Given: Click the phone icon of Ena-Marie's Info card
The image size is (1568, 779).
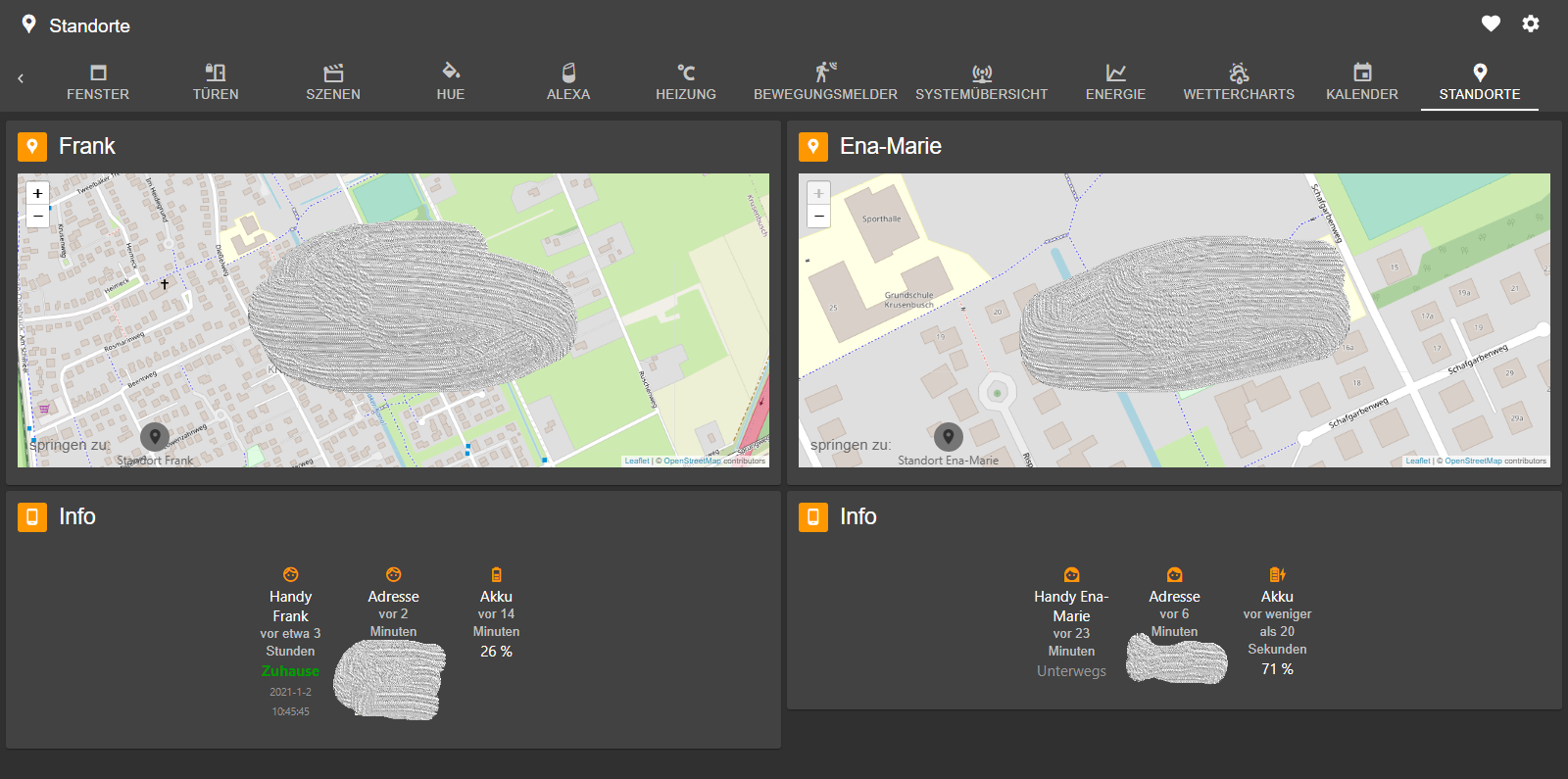Looking at the screenshot, I should click(x=813, y=517).
